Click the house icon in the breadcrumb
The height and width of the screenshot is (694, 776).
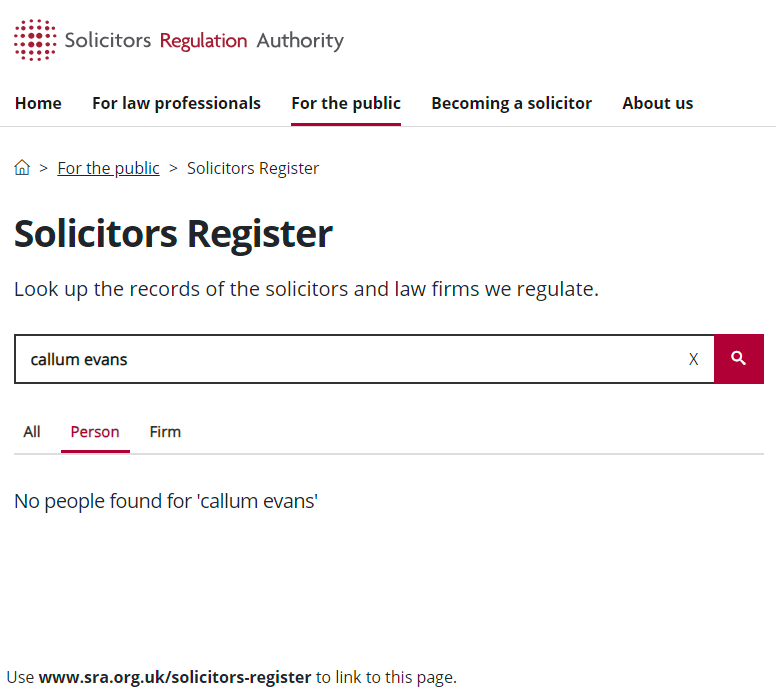(22, 167)
